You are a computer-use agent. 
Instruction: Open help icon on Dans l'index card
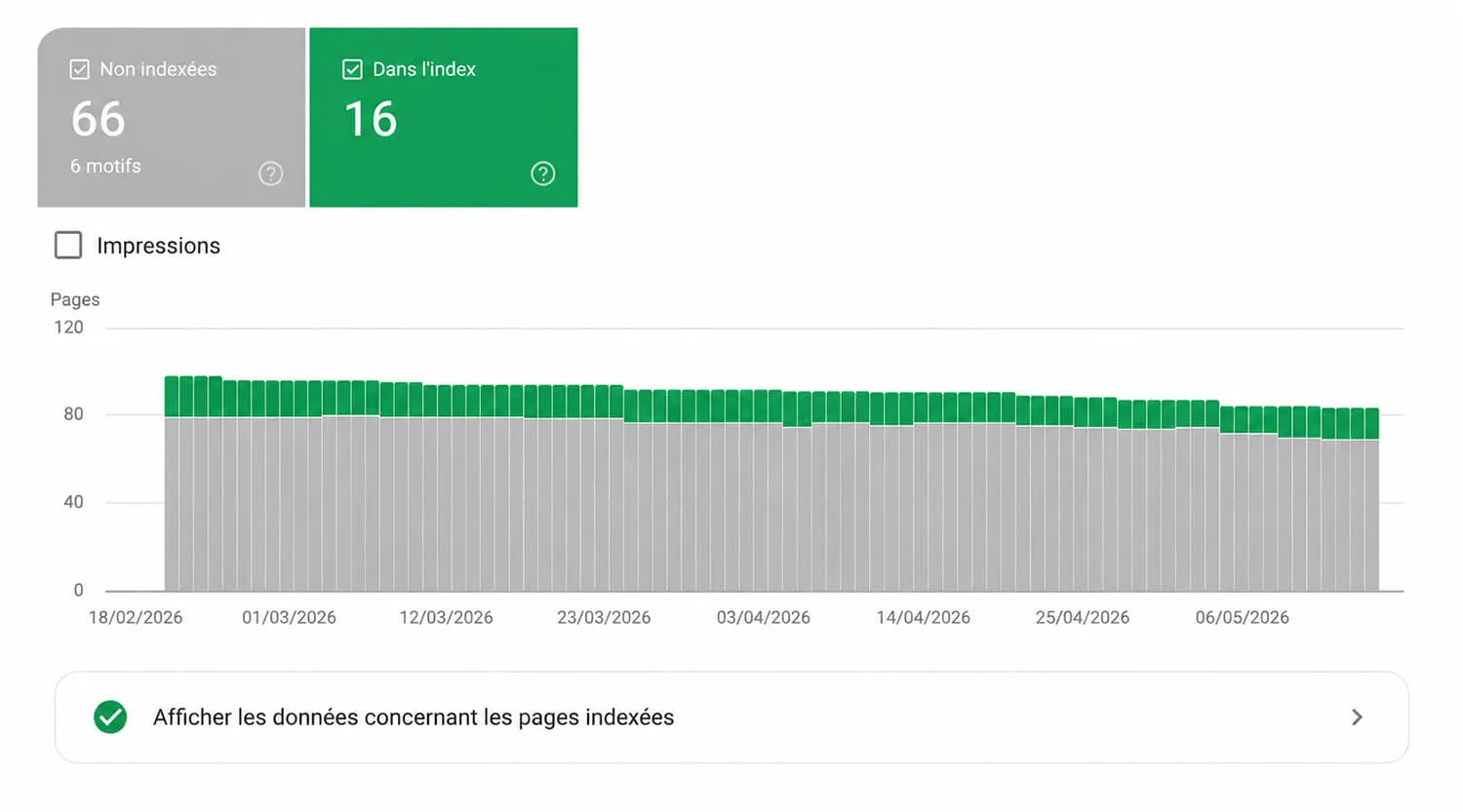coord(542,174)
